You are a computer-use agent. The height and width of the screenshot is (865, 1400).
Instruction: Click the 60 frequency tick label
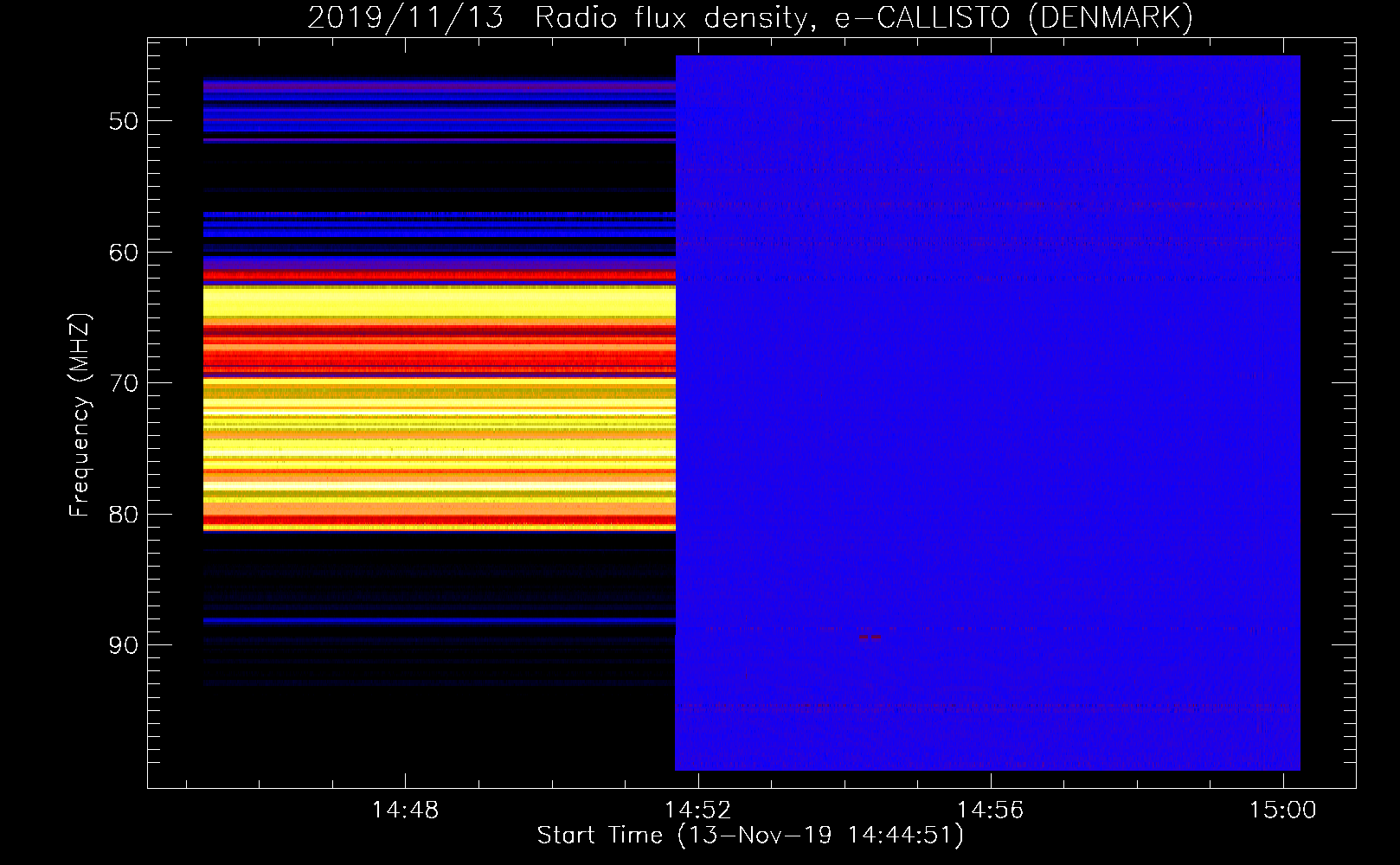pos(124,253)
